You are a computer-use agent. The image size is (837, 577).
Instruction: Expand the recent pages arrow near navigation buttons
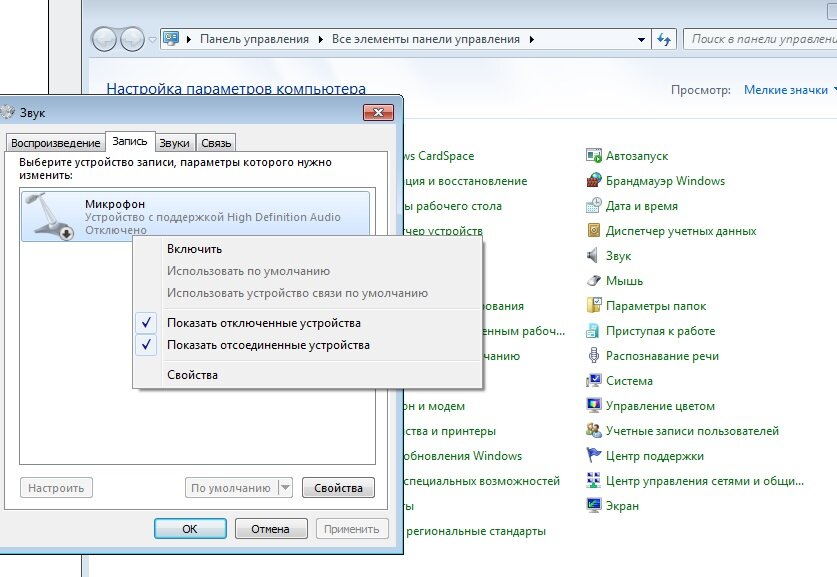click(152, 39)
